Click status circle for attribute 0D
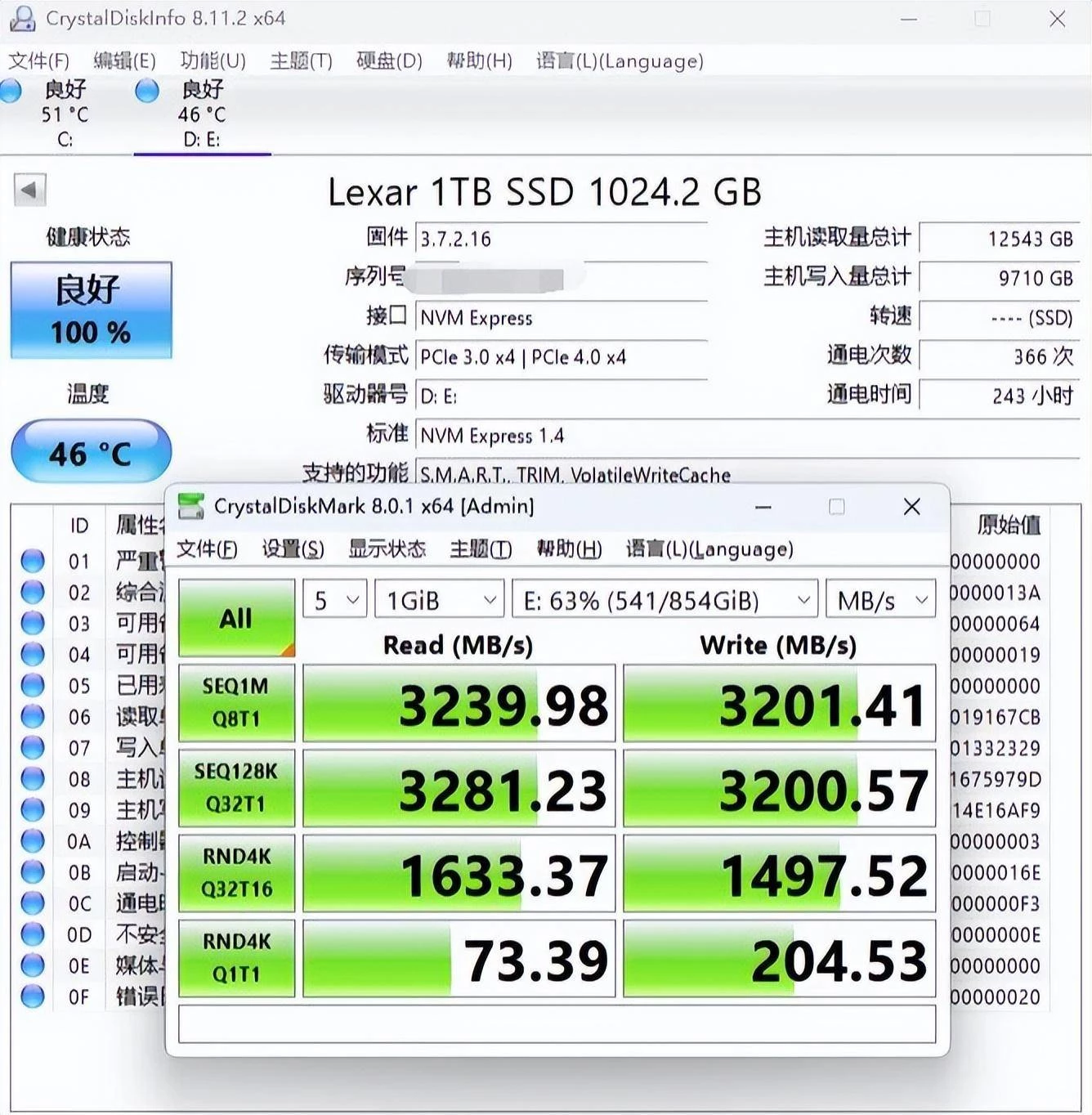The image size is (1092, 1115). pyautogui.click(x=33, y=934)
